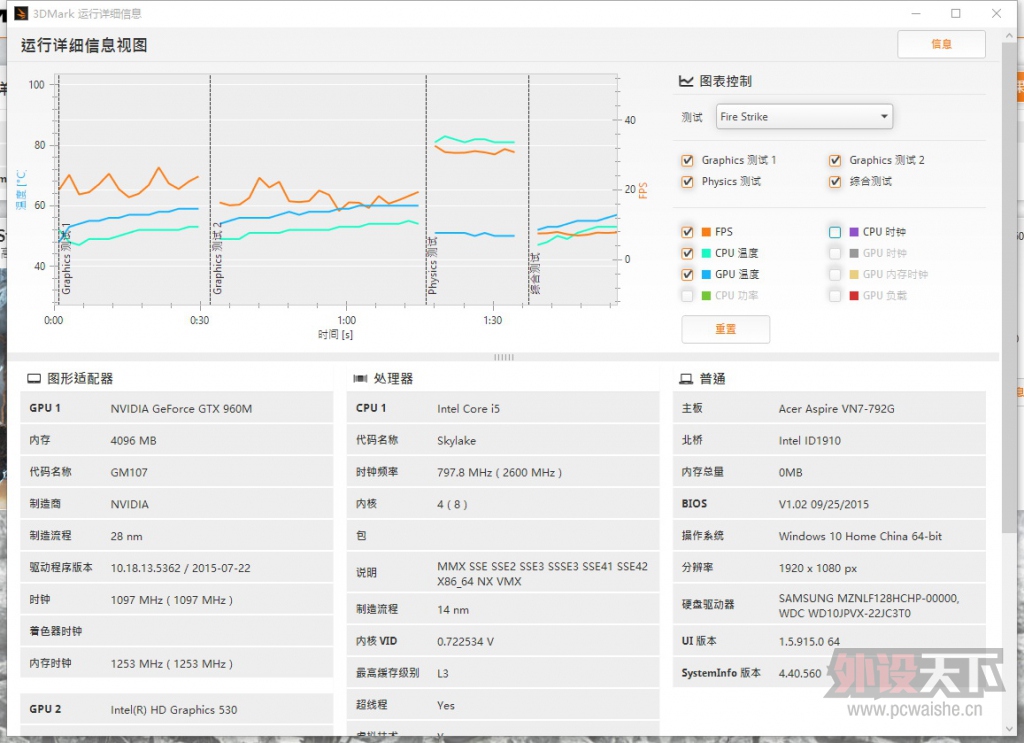Click the 797.8 MHz clock frequency value
1024x743 pixels.
500,473
